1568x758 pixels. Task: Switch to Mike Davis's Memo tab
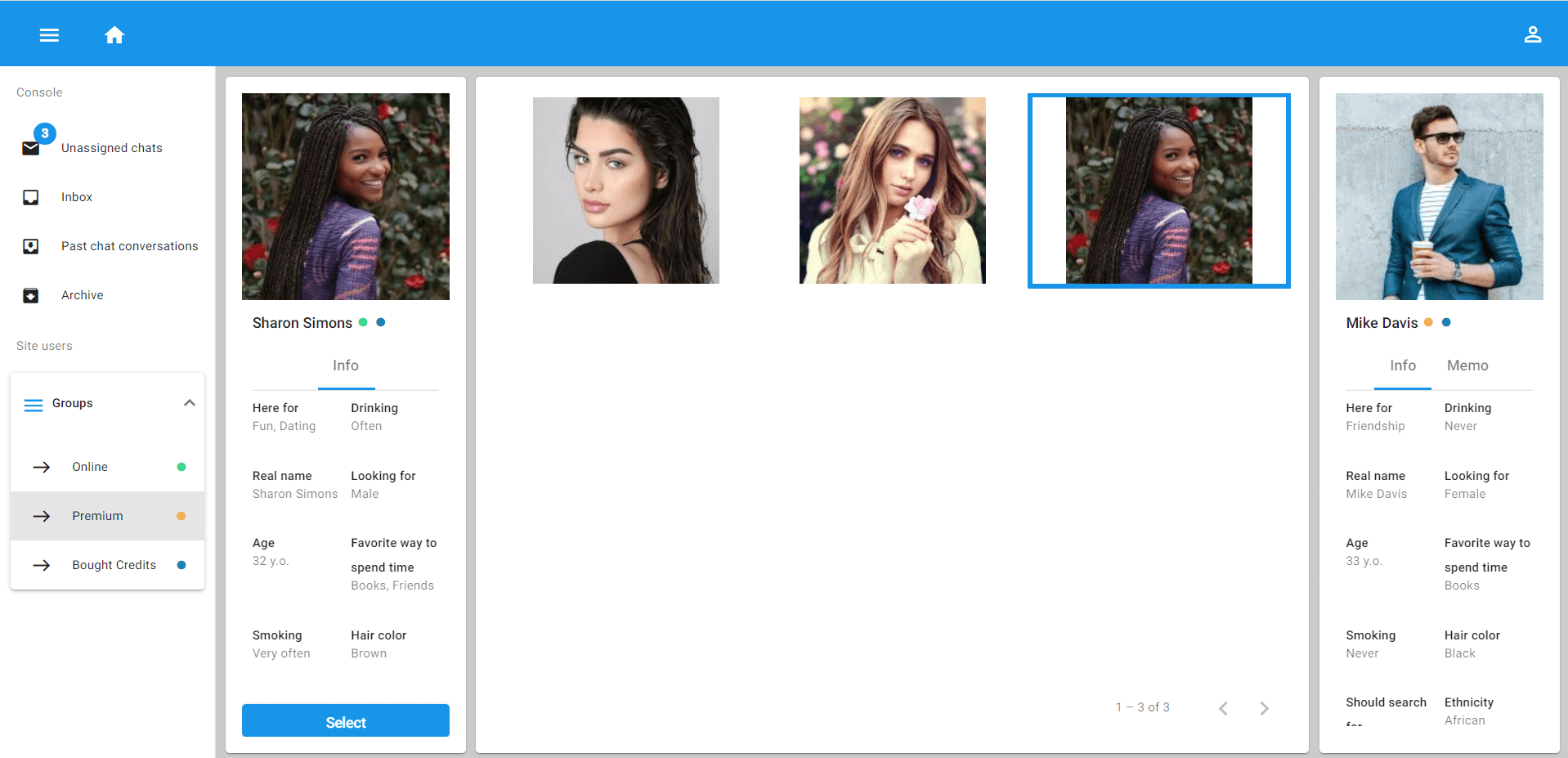(1467, 366)
